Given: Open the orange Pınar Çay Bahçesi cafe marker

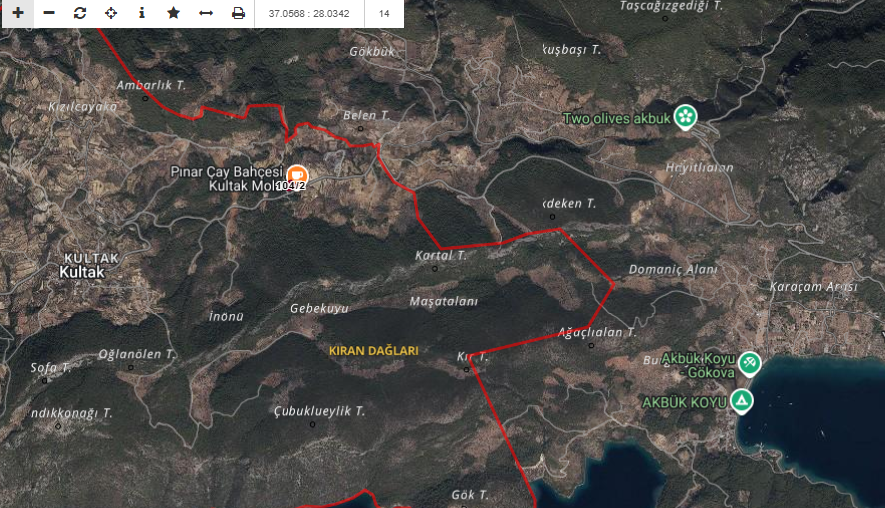Looking at the screenshot, I should click(297, 174).
